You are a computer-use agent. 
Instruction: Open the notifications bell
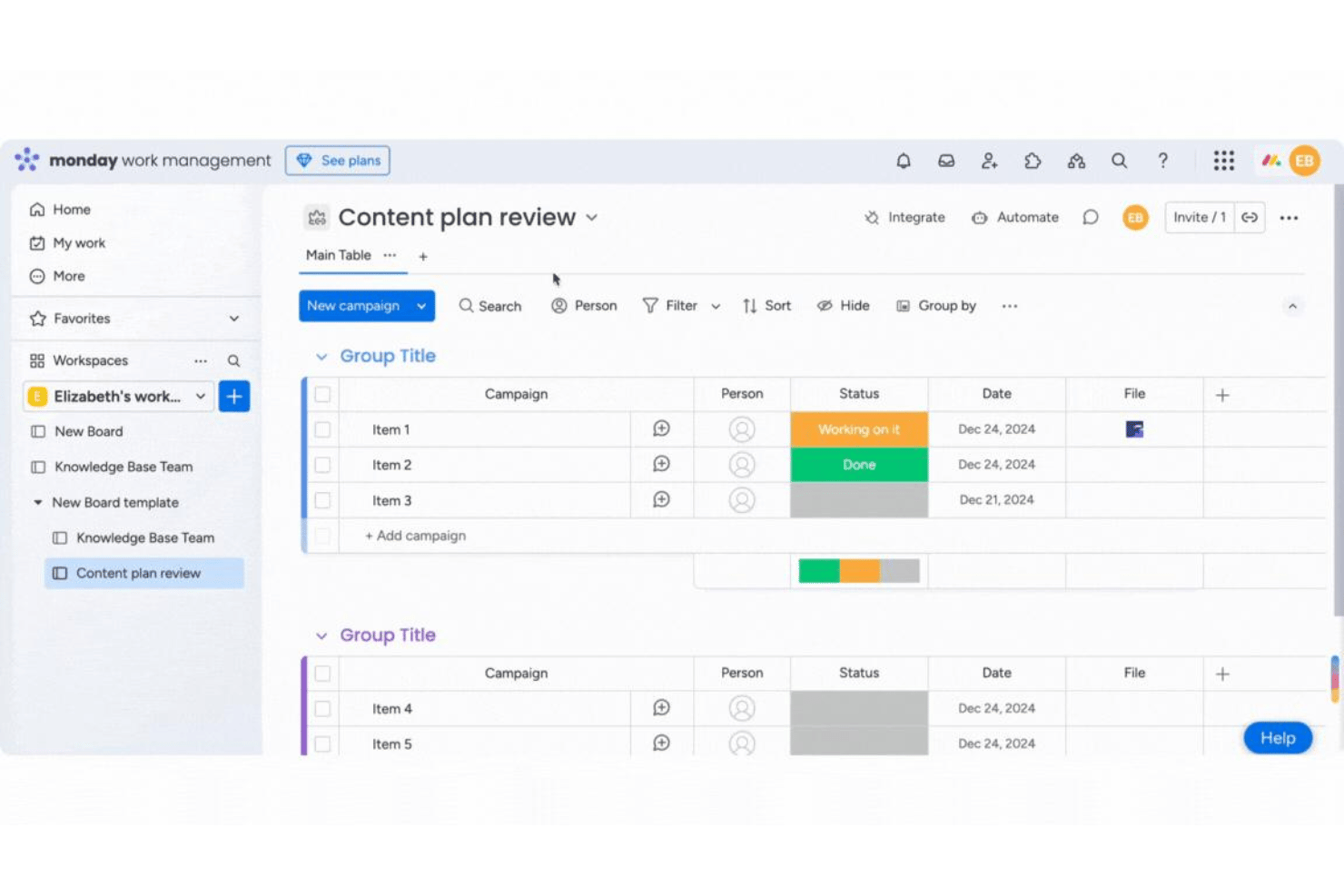click(903, 161)
